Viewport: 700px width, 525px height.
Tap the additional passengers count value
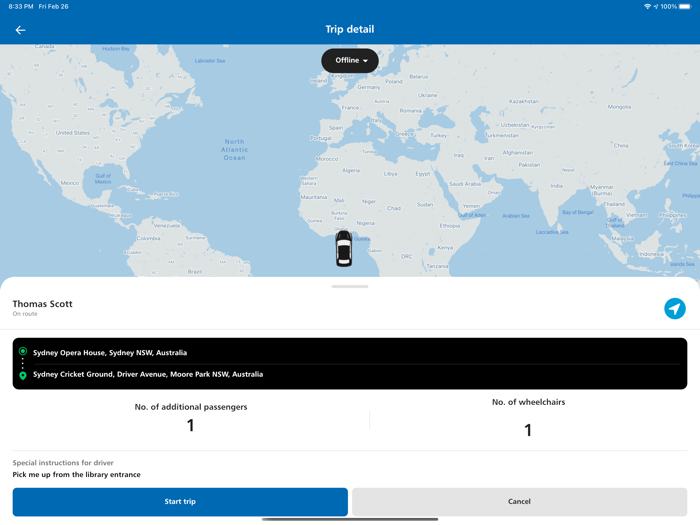[191, 425]
